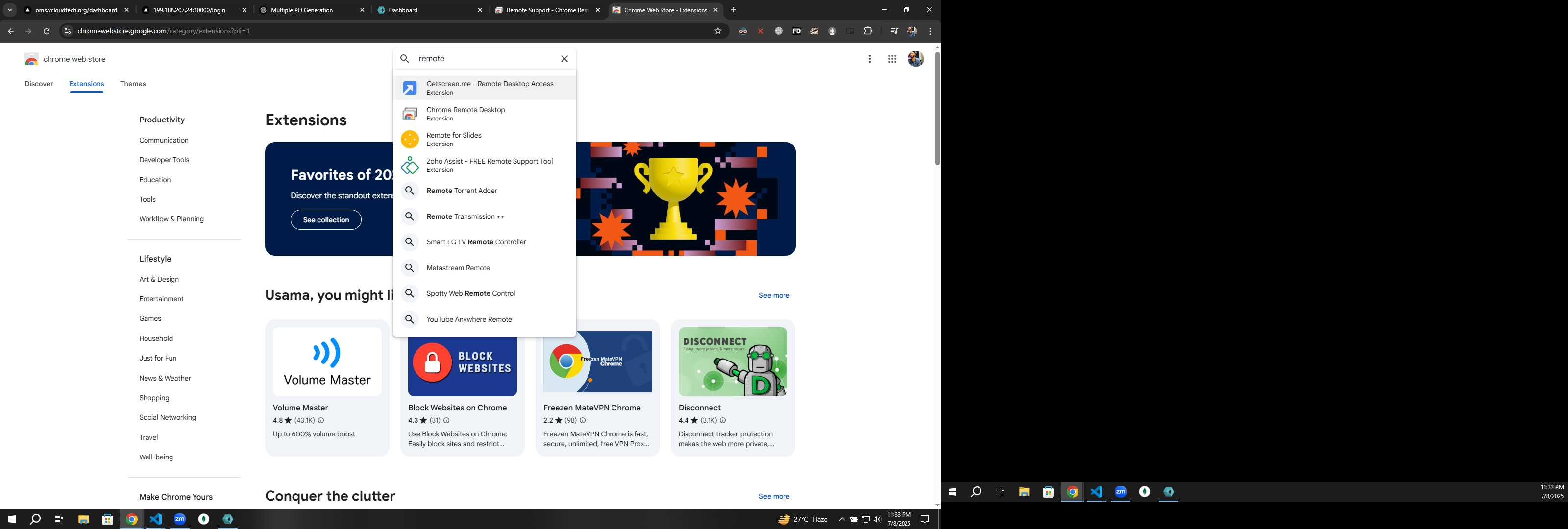Screen dimensions: 1568x529
Task: Open weather widget showing 27°C Haze
Action: pyautogui.click(x=803, y=519)
